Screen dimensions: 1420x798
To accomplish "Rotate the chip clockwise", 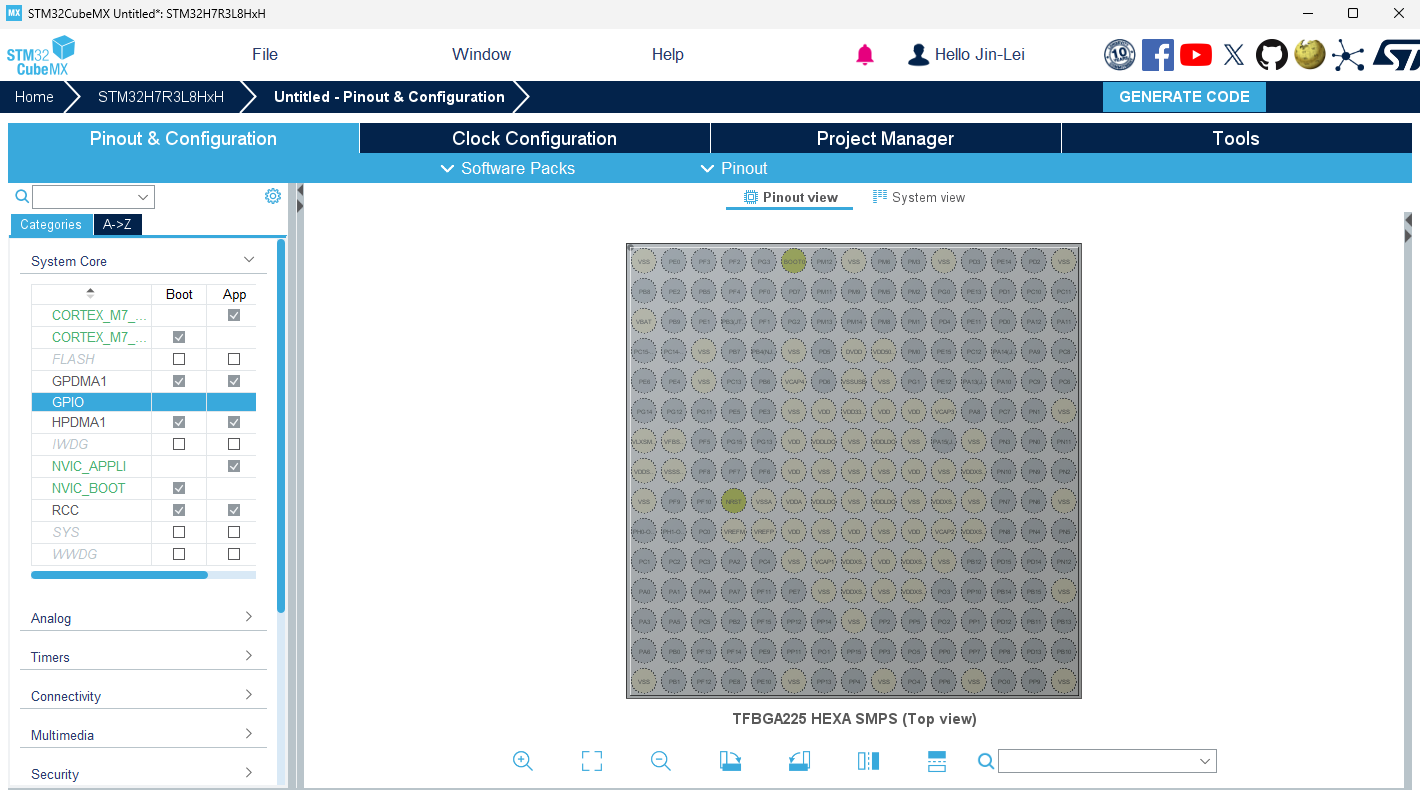I will click(x=730, y=761).
